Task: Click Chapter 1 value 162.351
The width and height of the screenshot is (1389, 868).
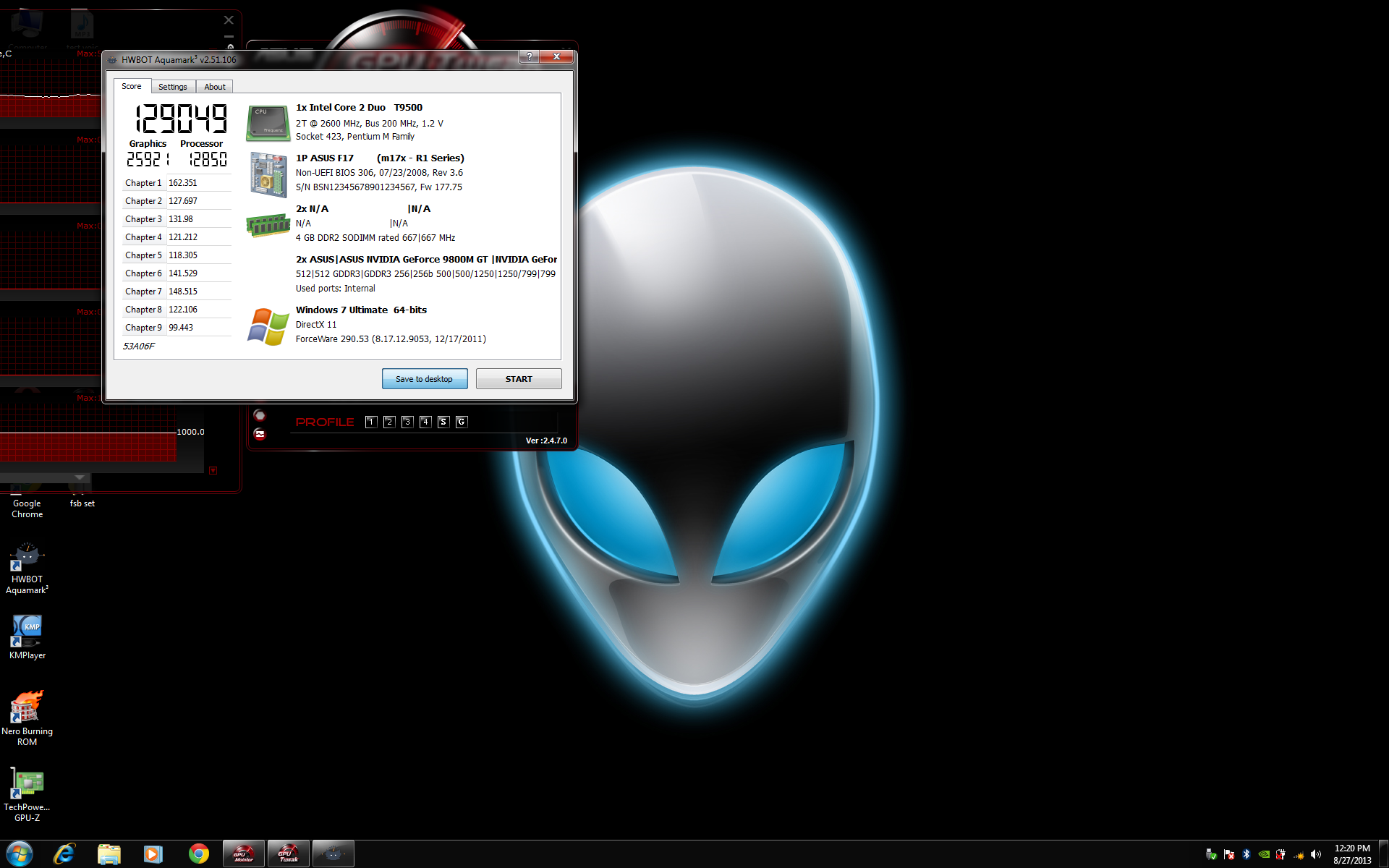Action: pyautogui.click(x=183, y=183)
